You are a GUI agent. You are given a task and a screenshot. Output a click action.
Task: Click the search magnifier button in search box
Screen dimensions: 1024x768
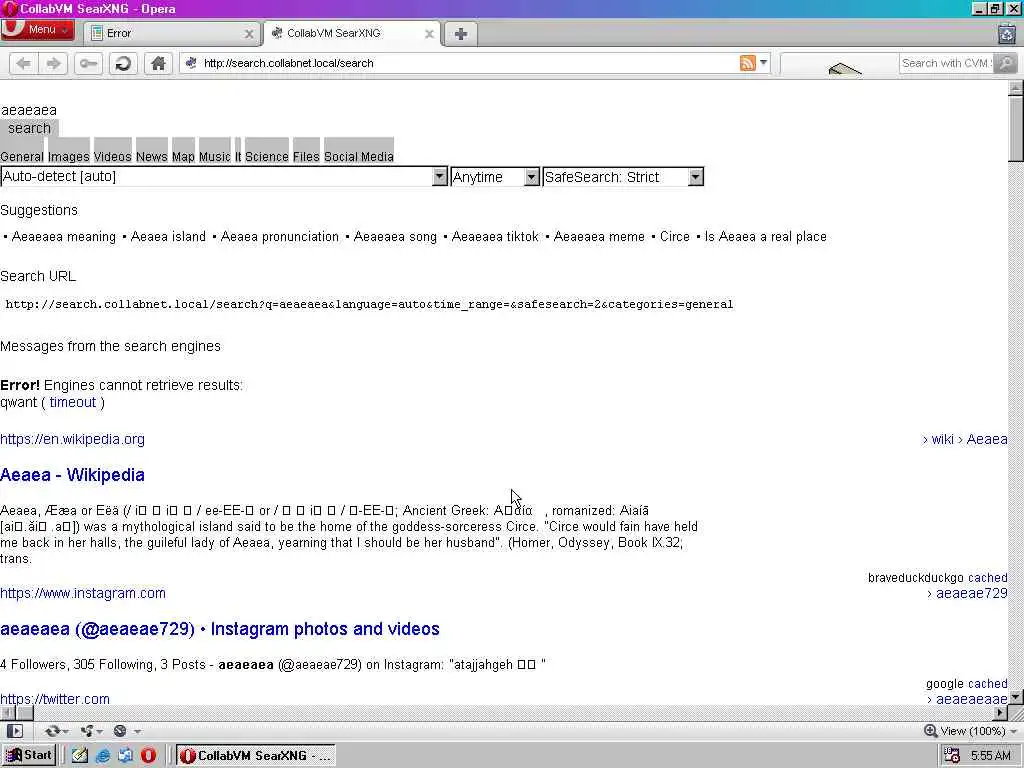(x=1006, y=63)
